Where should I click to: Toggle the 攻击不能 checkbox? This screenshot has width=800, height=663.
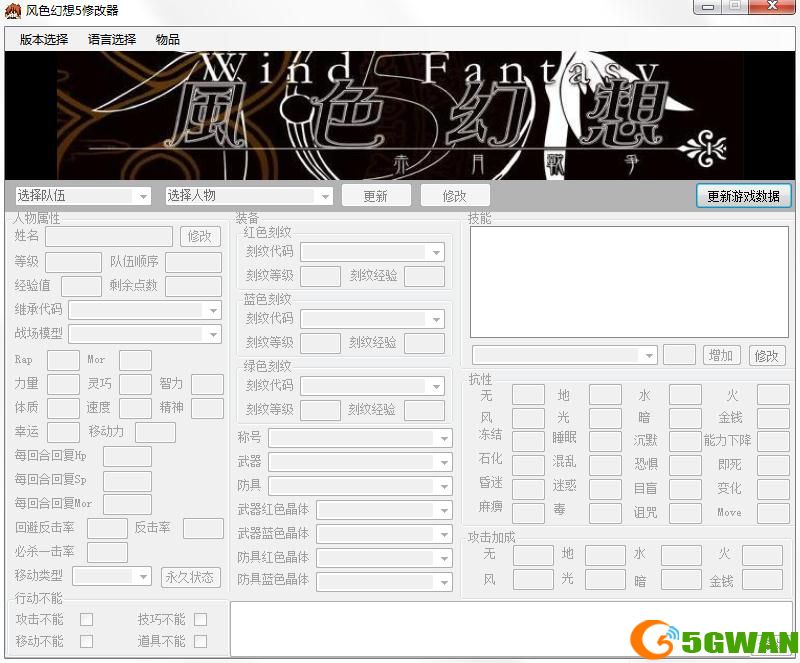(87, 620)
